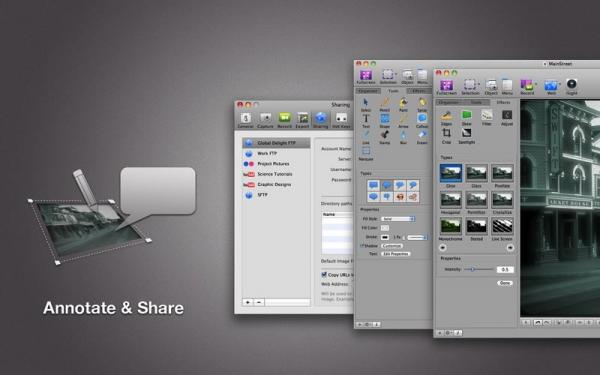Image resolution: width=600 pixels, height=375 pixels.
Task: Open the stroke line style dropdown
Action: point(417,238)
